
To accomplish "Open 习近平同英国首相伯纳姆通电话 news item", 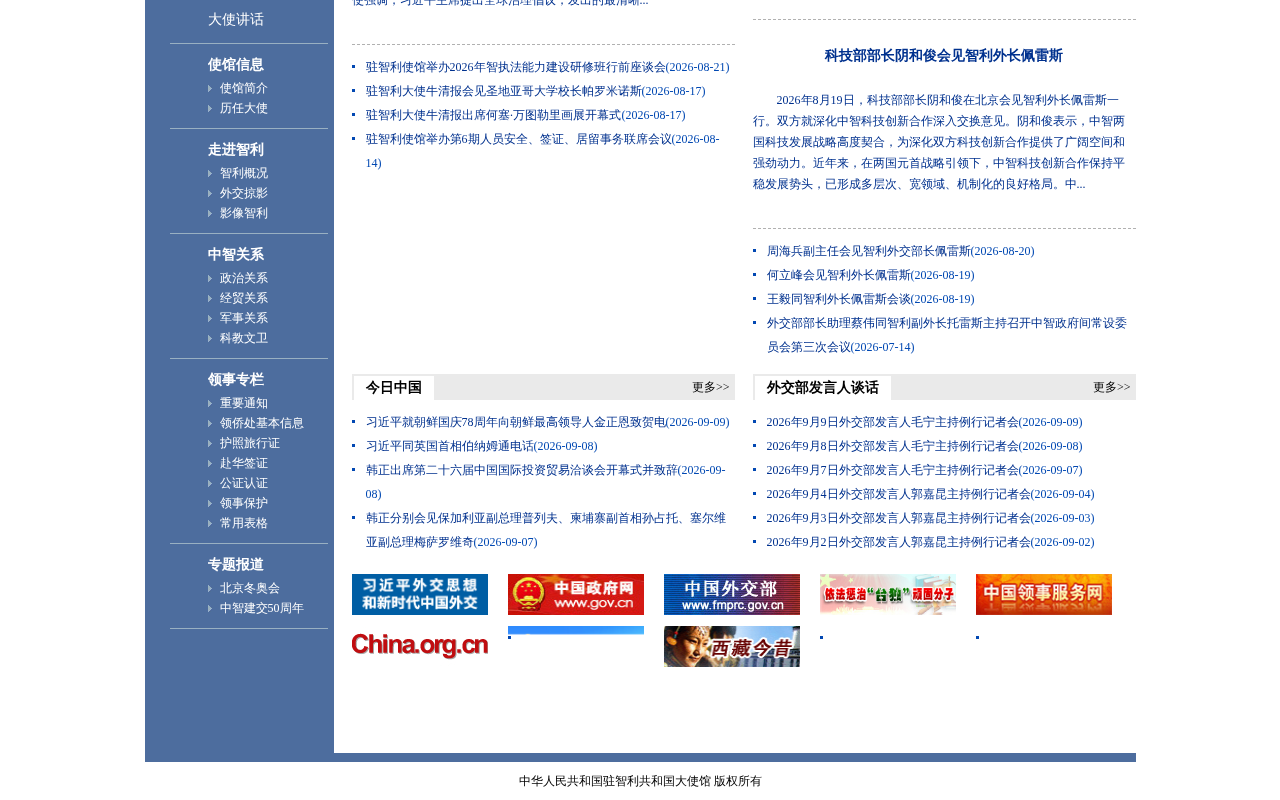I will click(482, 446).
